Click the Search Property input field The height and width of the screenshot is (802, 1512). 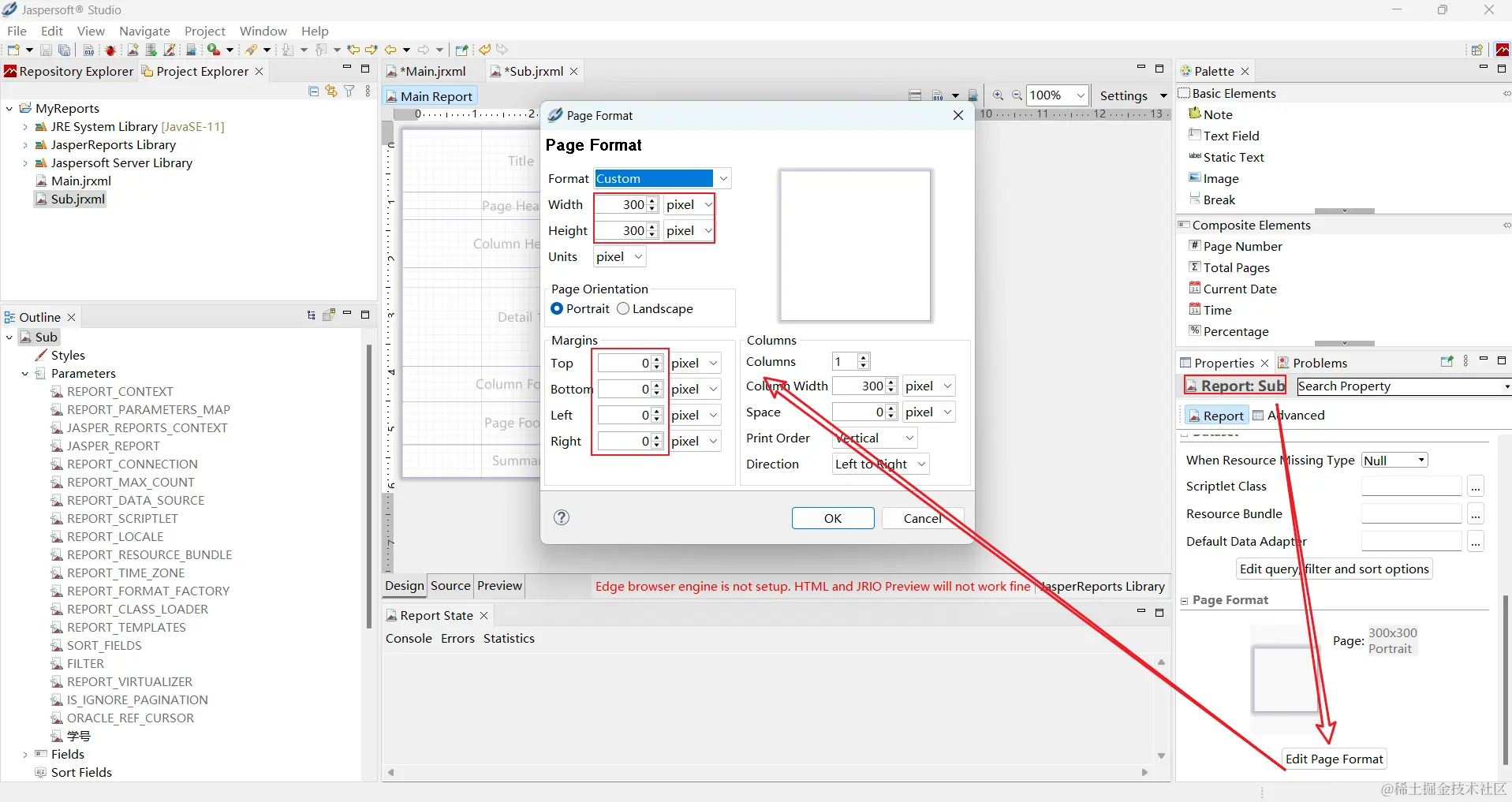(1400, 386)
